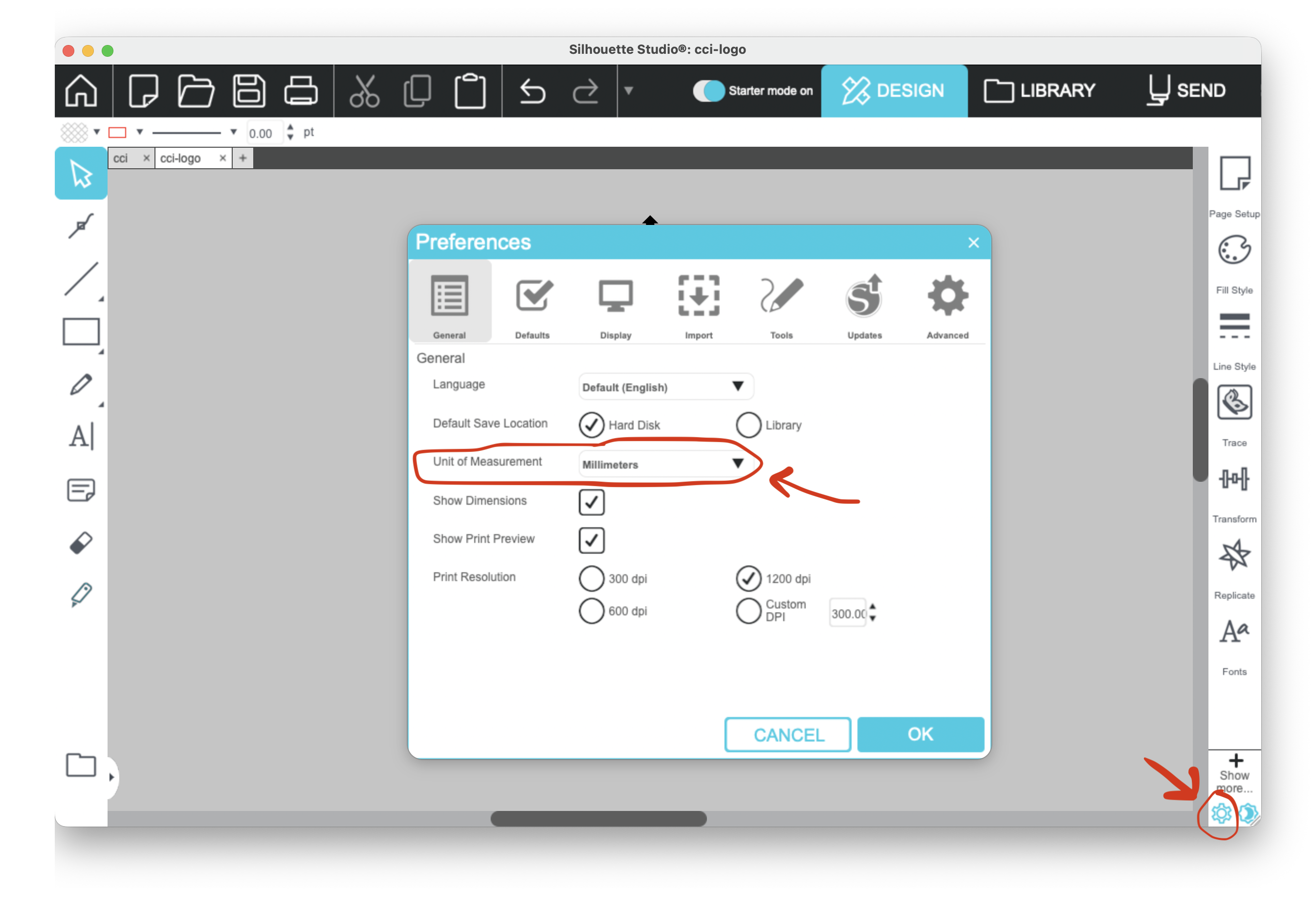Open the line color swatch

117,133
